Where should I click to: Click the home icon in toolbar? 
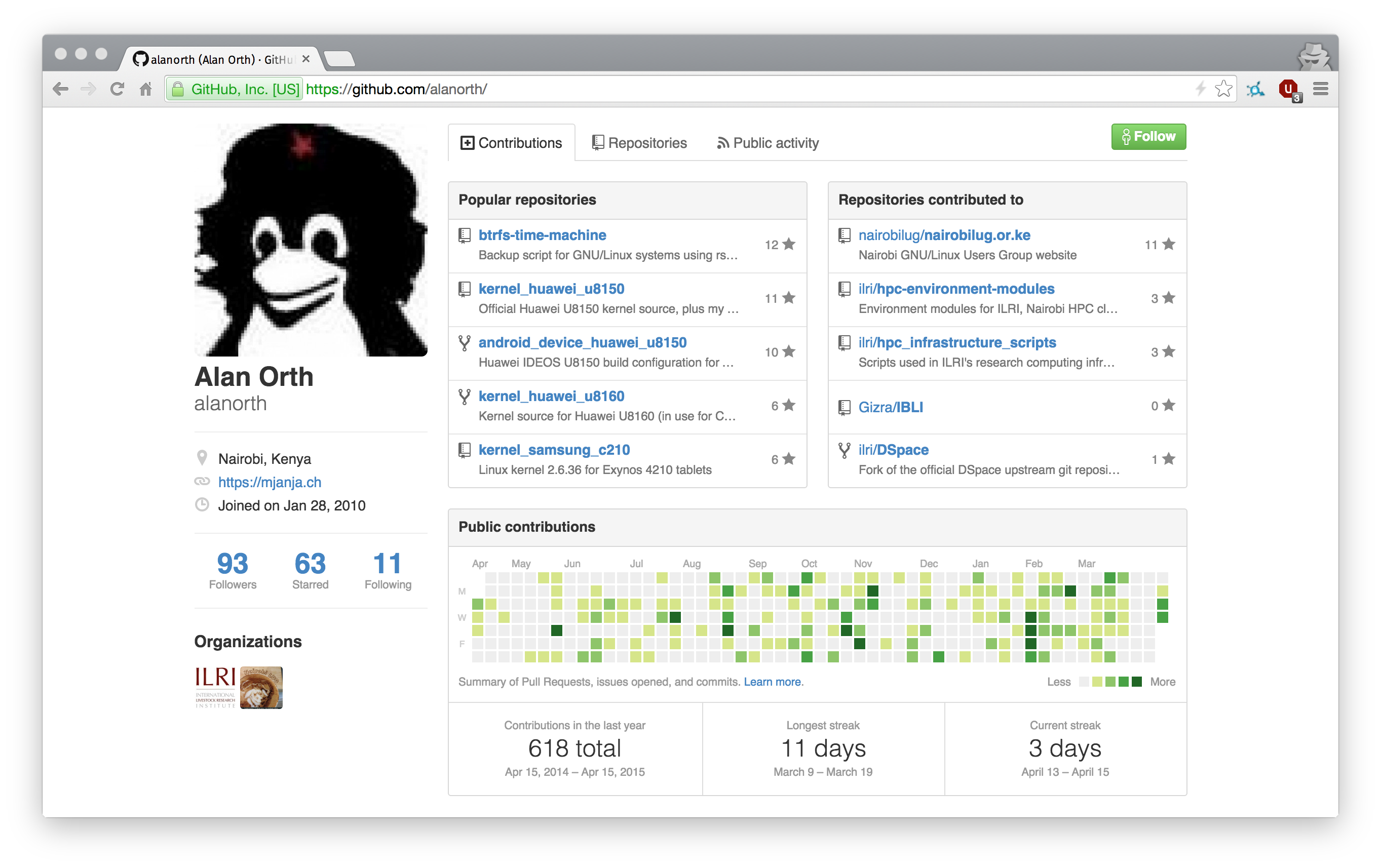146,89
